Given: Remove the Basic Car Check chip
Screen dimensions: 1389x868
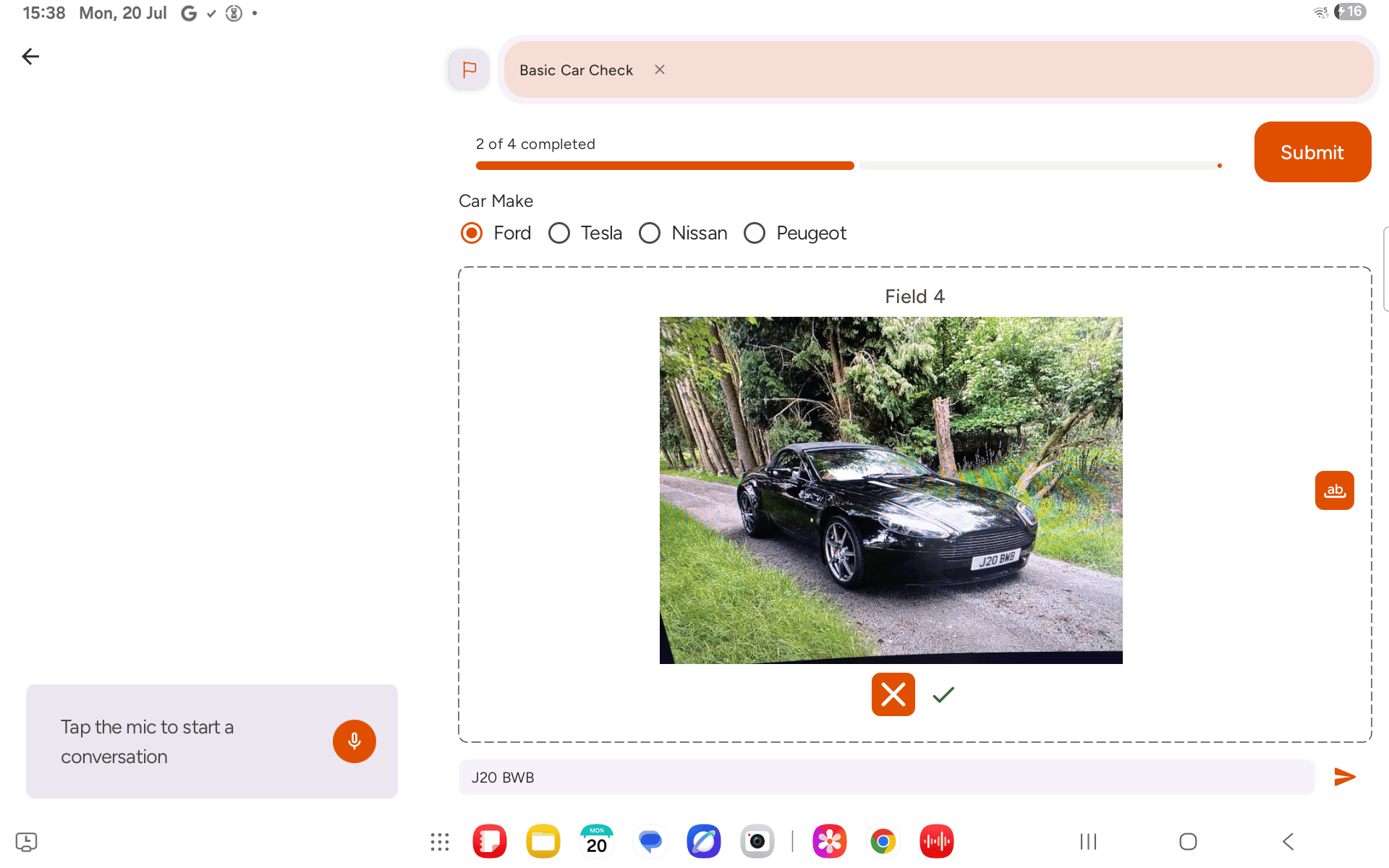Looking at the screenshot, I should click(x=660, y=69).
